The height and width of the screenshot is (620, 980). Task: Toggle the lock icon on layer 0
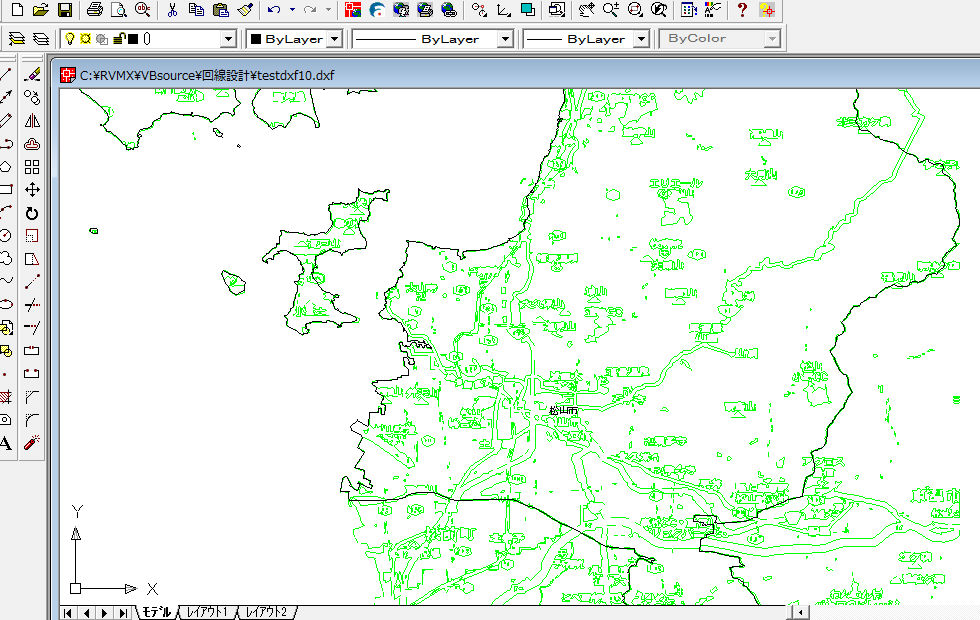(118, 39)
